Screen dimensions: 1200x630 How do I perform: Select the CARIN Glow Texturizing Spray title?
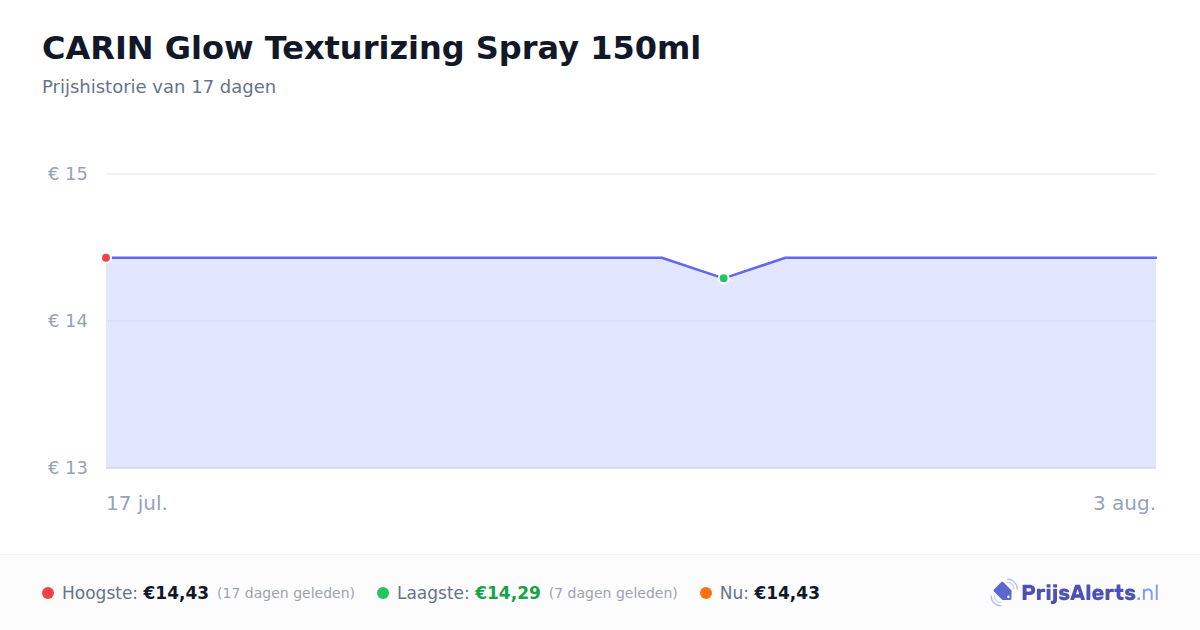[x=371, y=48]
